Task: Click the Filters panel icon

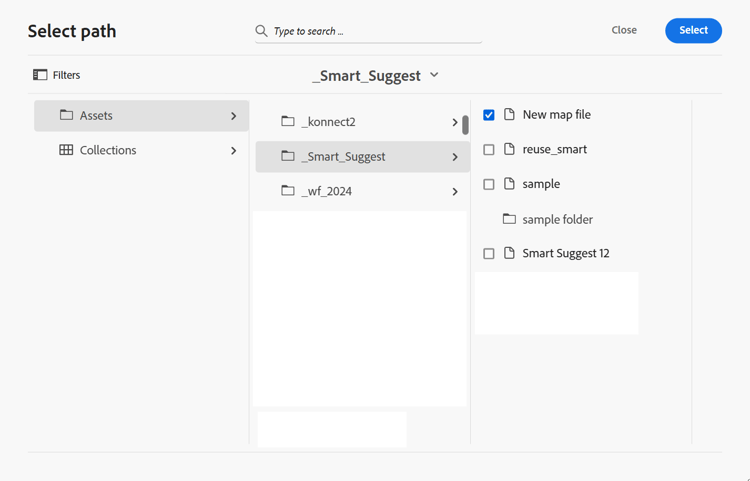Action: [x=40, y=75]
